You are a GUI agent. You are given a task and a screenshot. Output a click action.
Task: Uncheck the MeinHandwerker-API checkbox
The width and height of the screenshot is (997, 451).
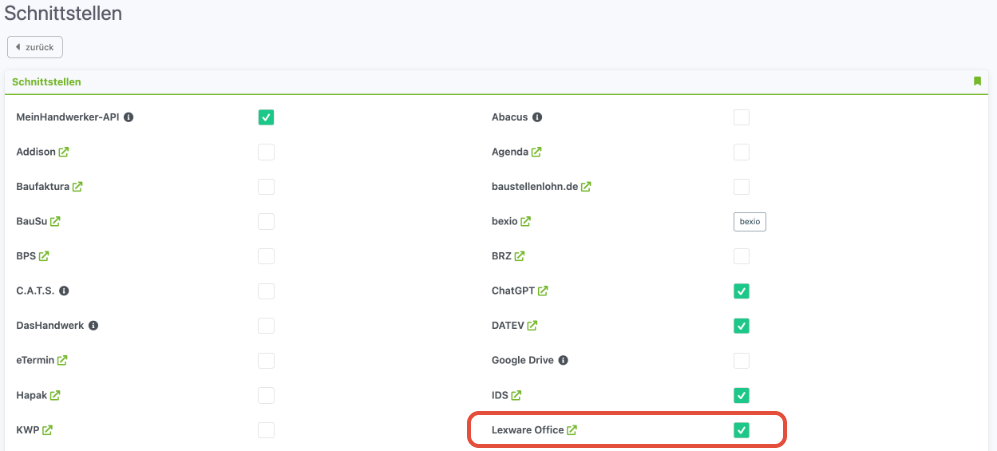click(266, 117)
